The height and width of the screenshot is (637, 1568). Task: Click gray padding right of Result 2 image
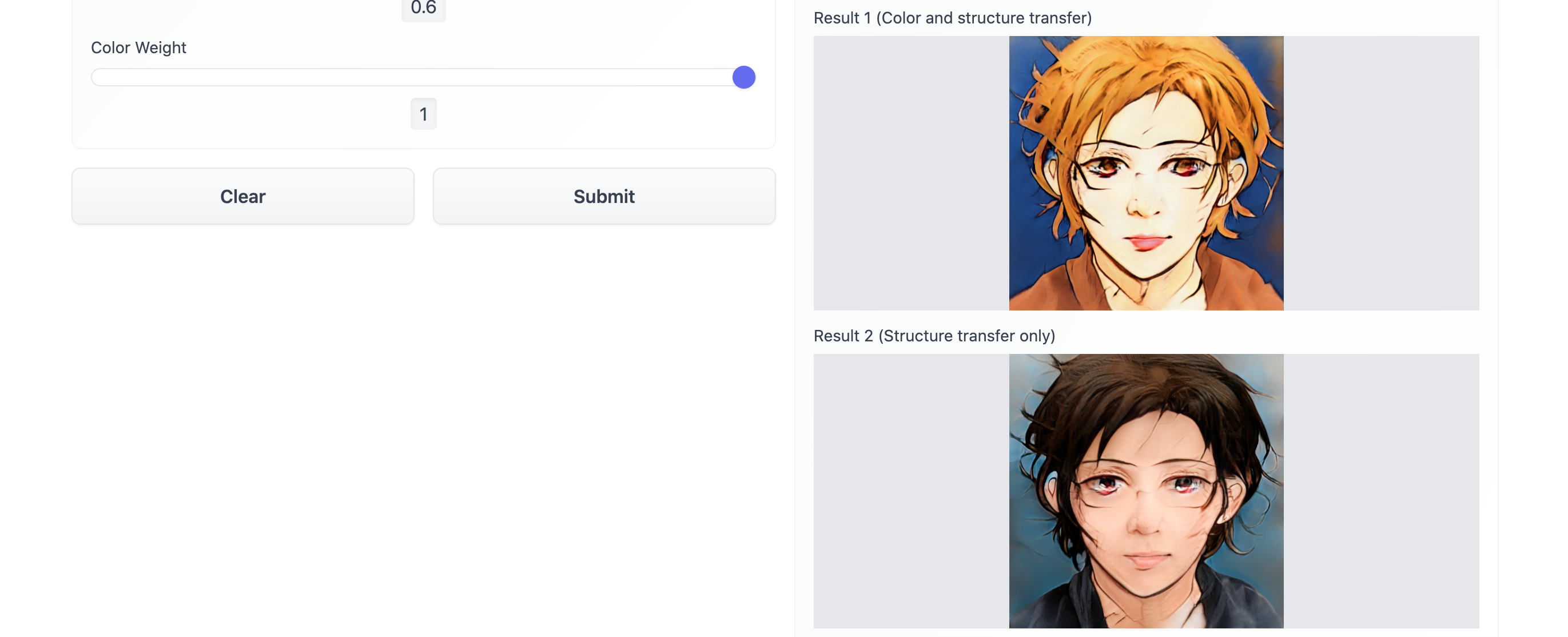1381,491
